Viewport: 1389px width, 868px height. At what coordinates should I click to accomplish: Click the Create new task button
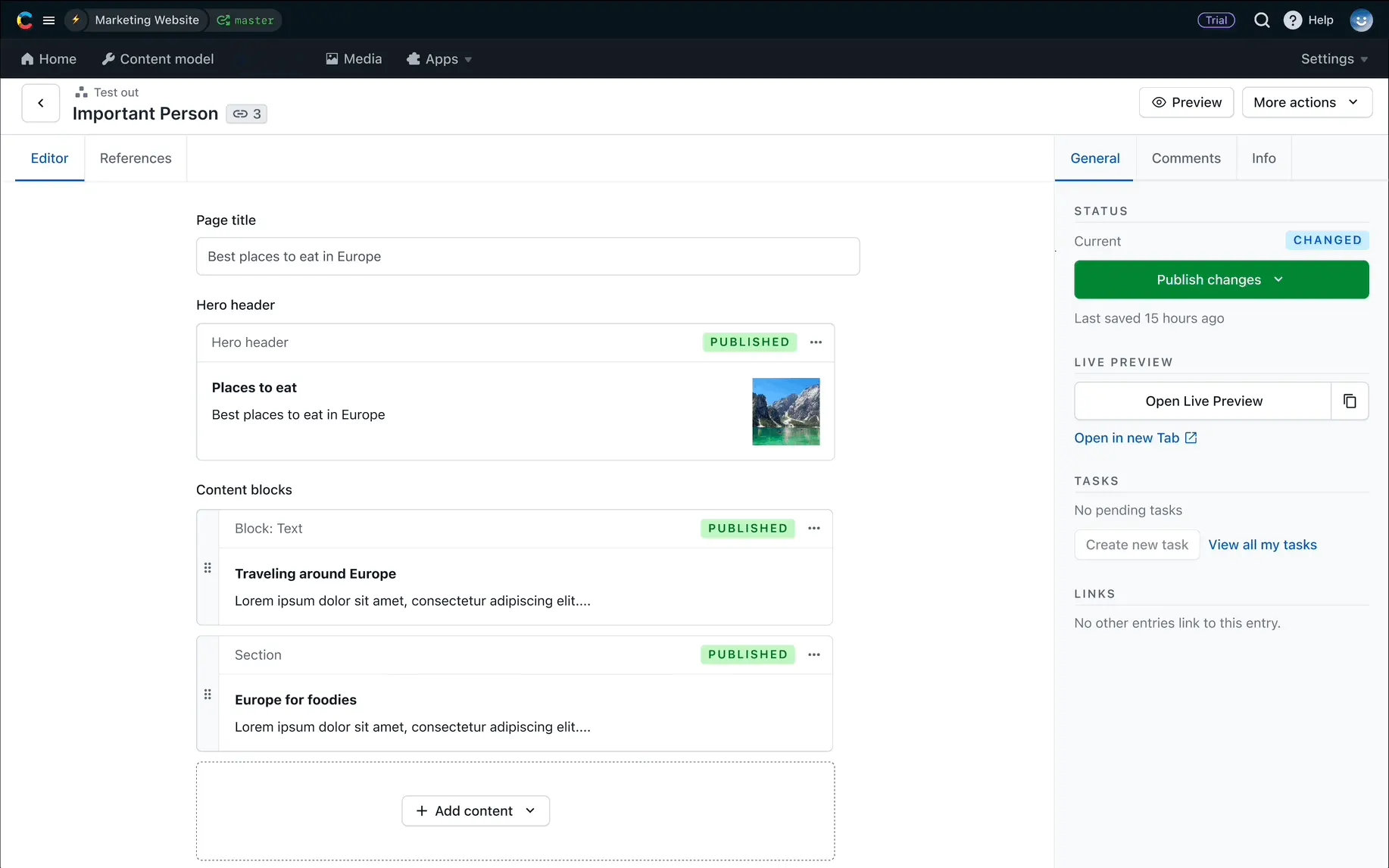(x=1137, y=545)
